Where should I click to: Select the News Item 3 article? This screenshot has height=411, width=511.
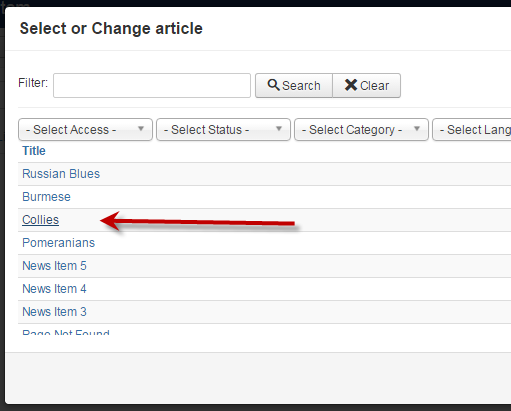click(x=54, y=312)
